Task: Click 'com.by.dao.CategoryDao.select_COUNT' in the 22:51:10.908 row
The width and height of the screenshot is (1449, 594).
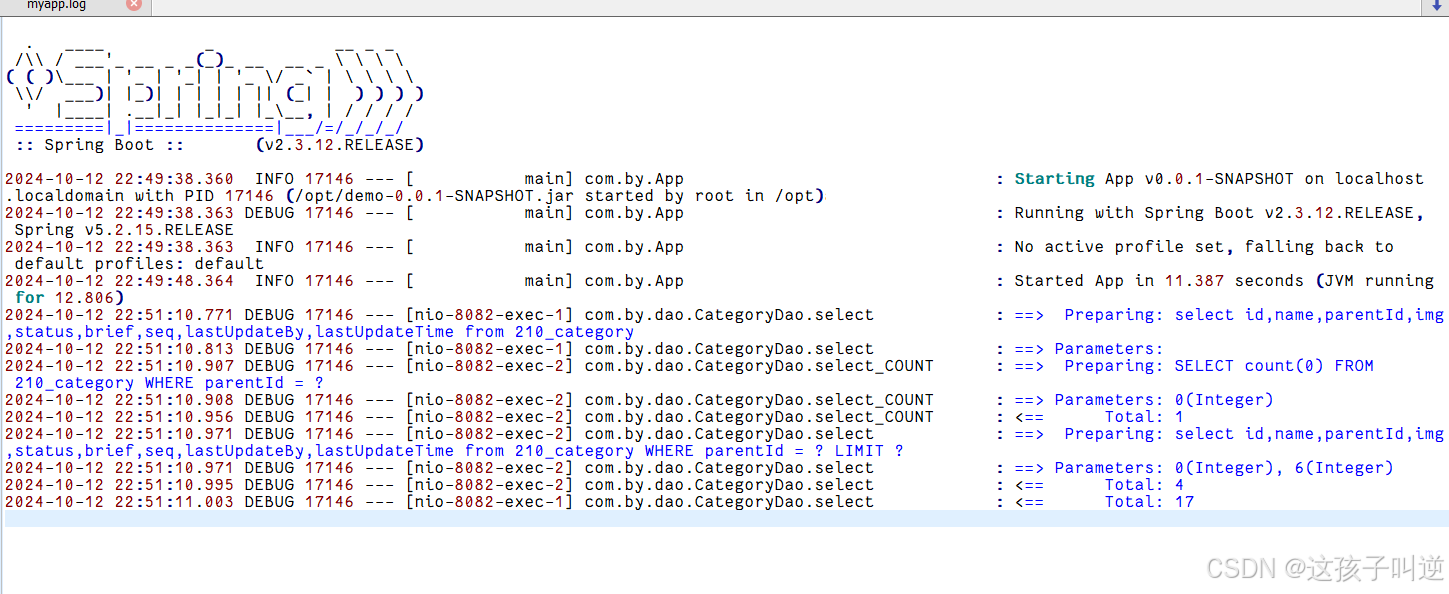Action: tap(759, 400)
